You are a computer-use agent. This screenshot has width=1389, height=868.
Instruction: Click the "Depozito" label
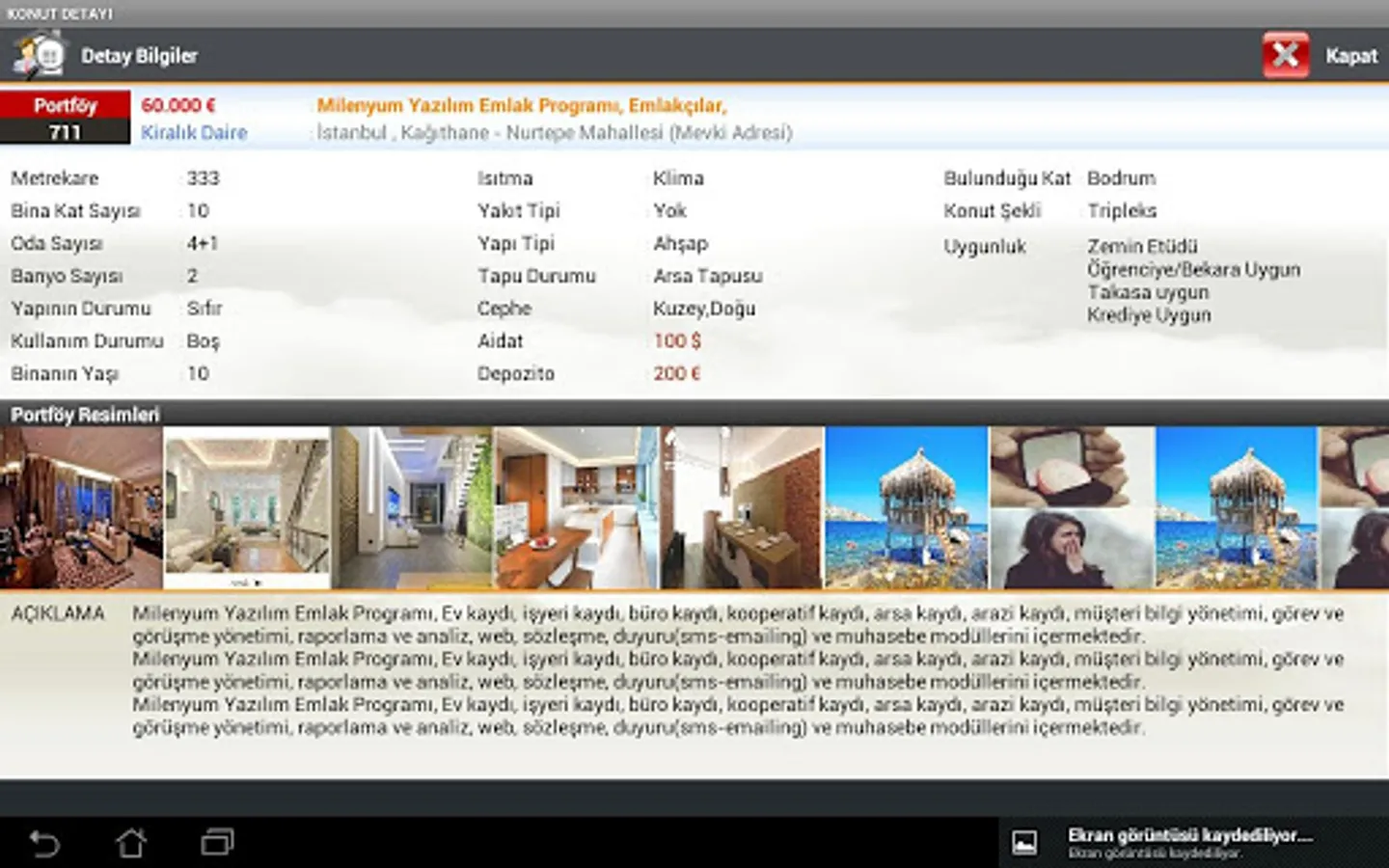[x=516, y=374]
